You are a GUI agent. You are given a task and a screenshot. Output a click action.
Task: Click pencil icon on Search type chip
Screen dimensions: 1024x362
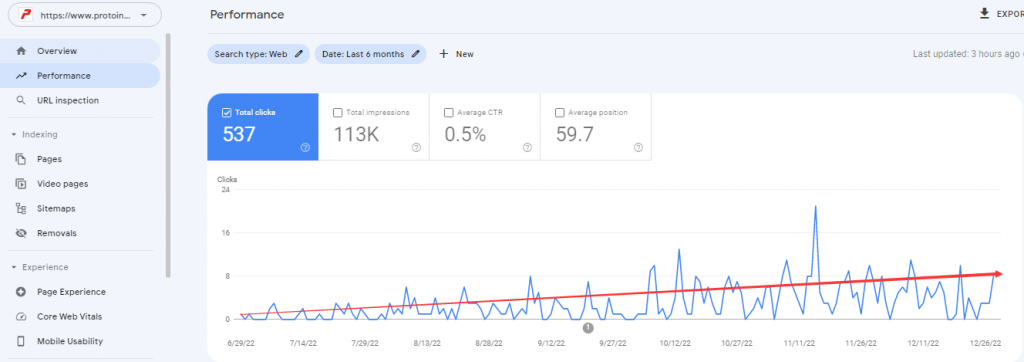299,54
